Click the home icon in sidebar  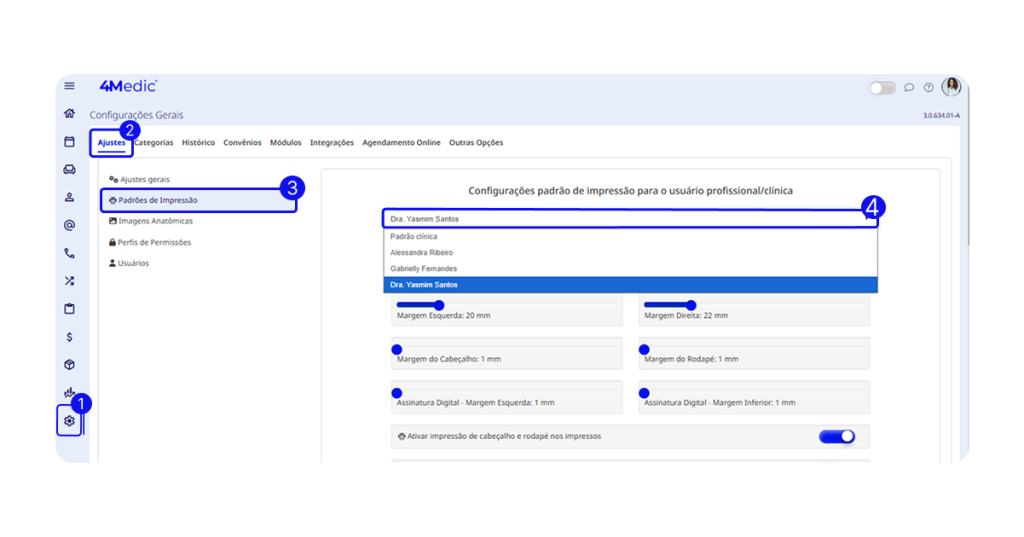coord(69,114)
